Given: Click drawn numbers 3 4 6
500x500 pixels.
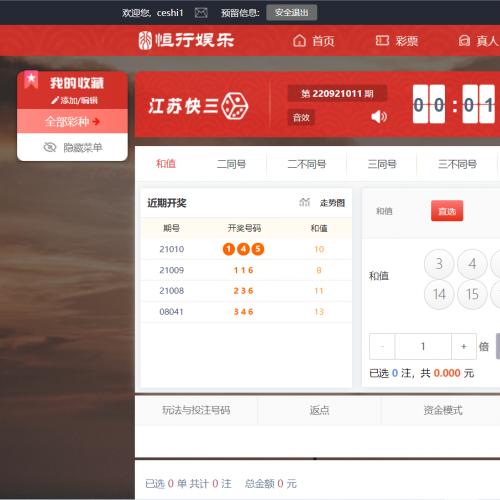Looking at the screenshot, I should (x=244, y=312).
